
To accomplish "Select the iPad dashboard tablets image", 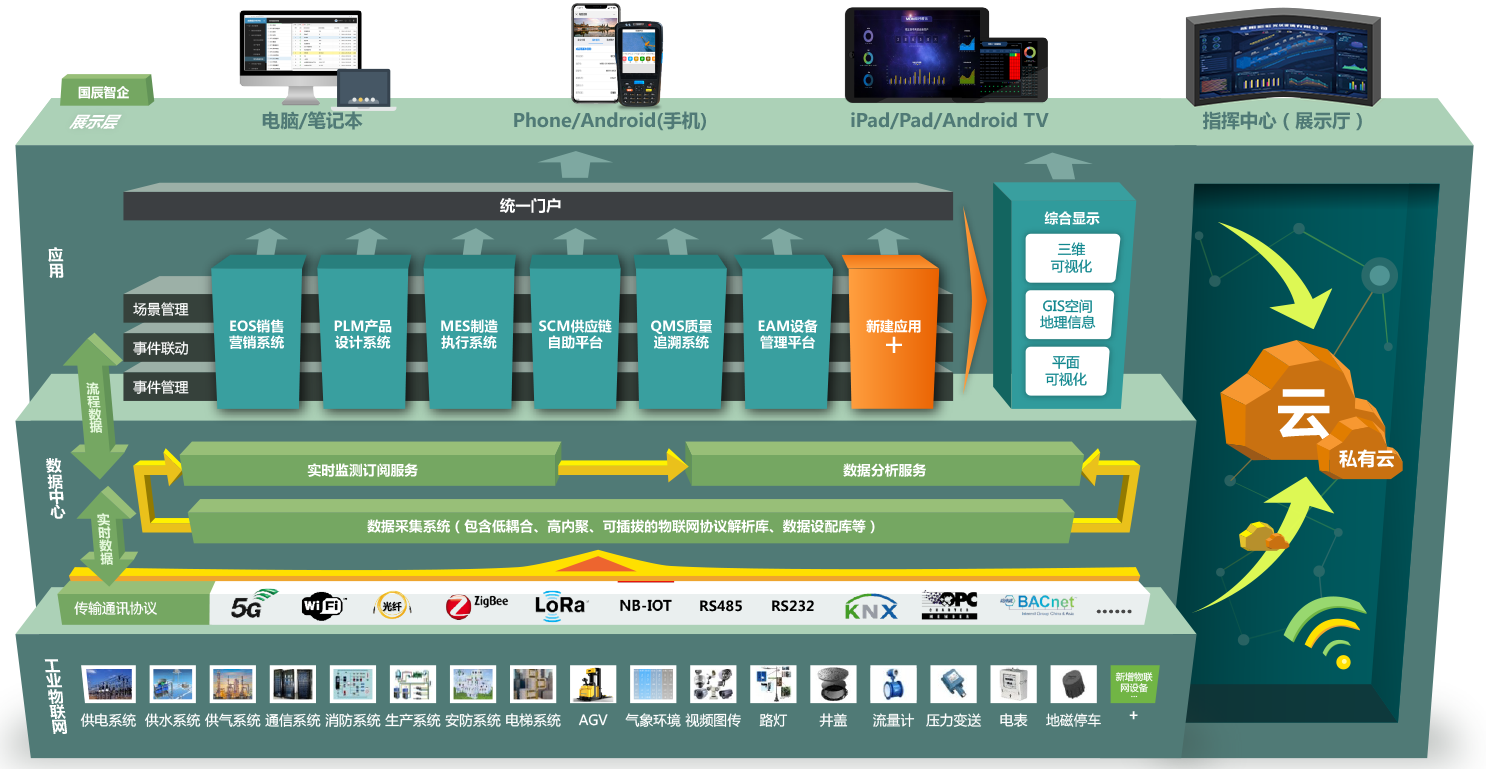I will point(946,56).
